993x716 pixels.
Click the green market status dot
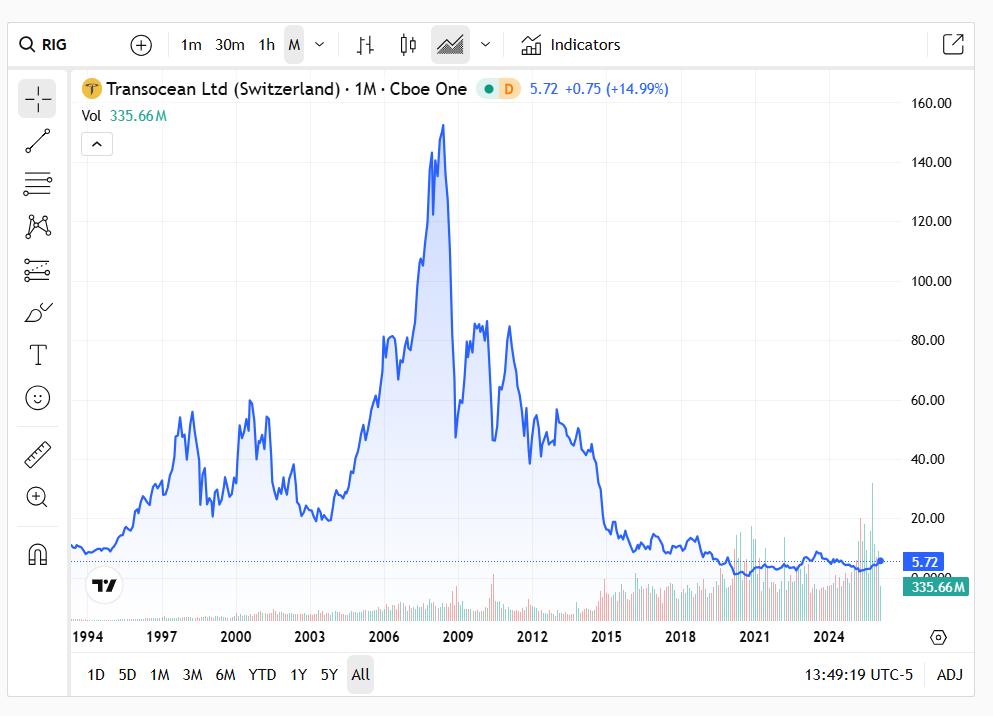coord(488,89)
